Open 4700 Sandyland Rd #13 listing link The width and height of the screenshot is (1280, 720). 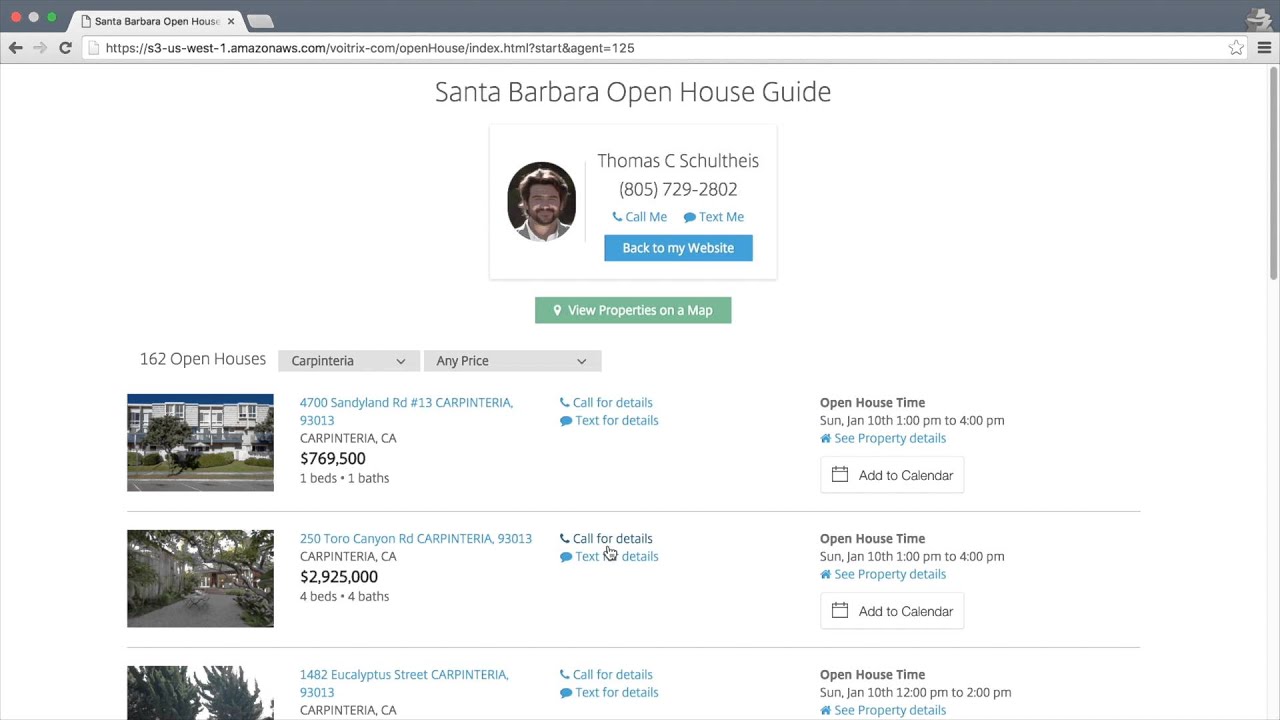[x=406, y=411]
